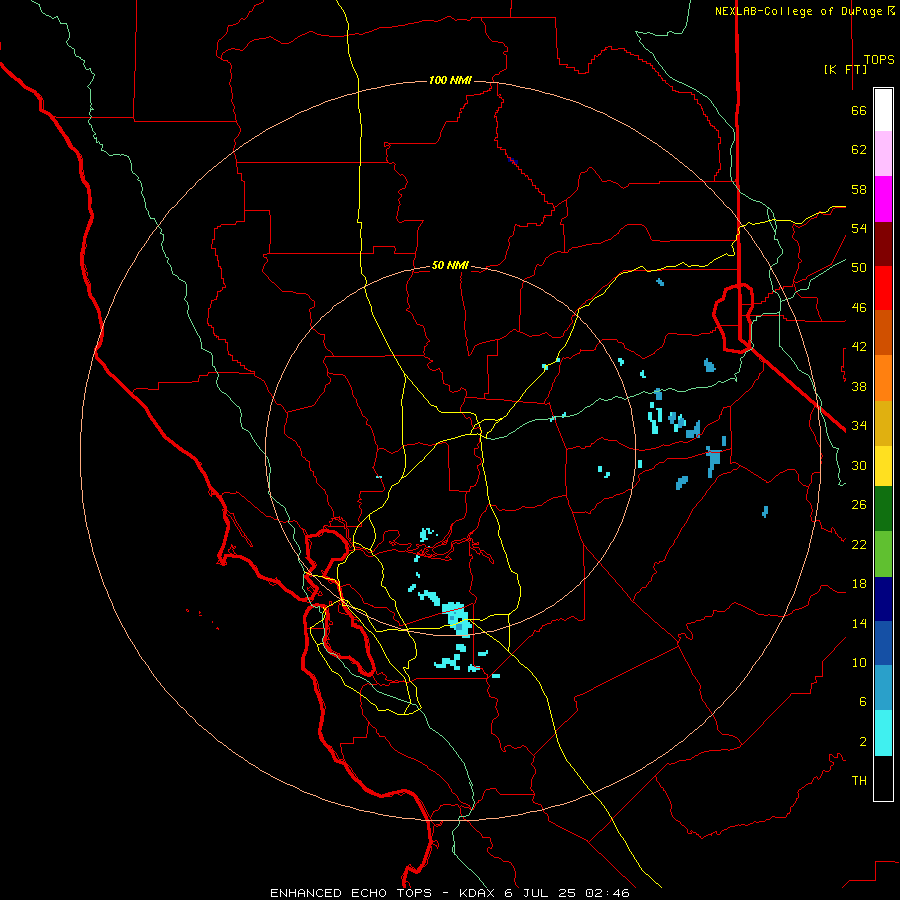Click the medium blue 14 K FT swatch
Screen dimensions: 900x900
click(883, 643)
